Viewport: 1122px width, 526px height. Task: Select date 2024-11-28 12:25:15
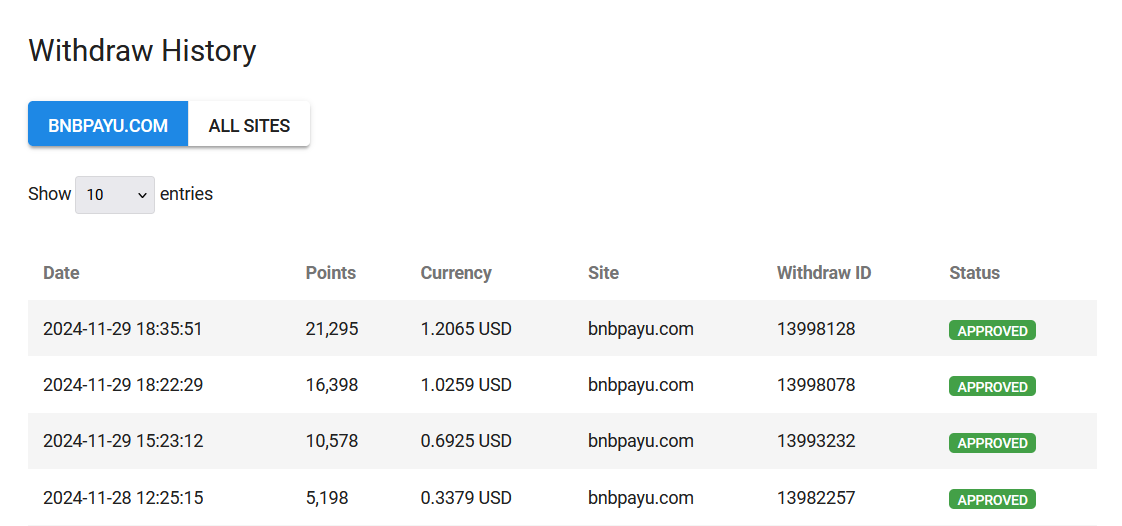pos(123,497)
